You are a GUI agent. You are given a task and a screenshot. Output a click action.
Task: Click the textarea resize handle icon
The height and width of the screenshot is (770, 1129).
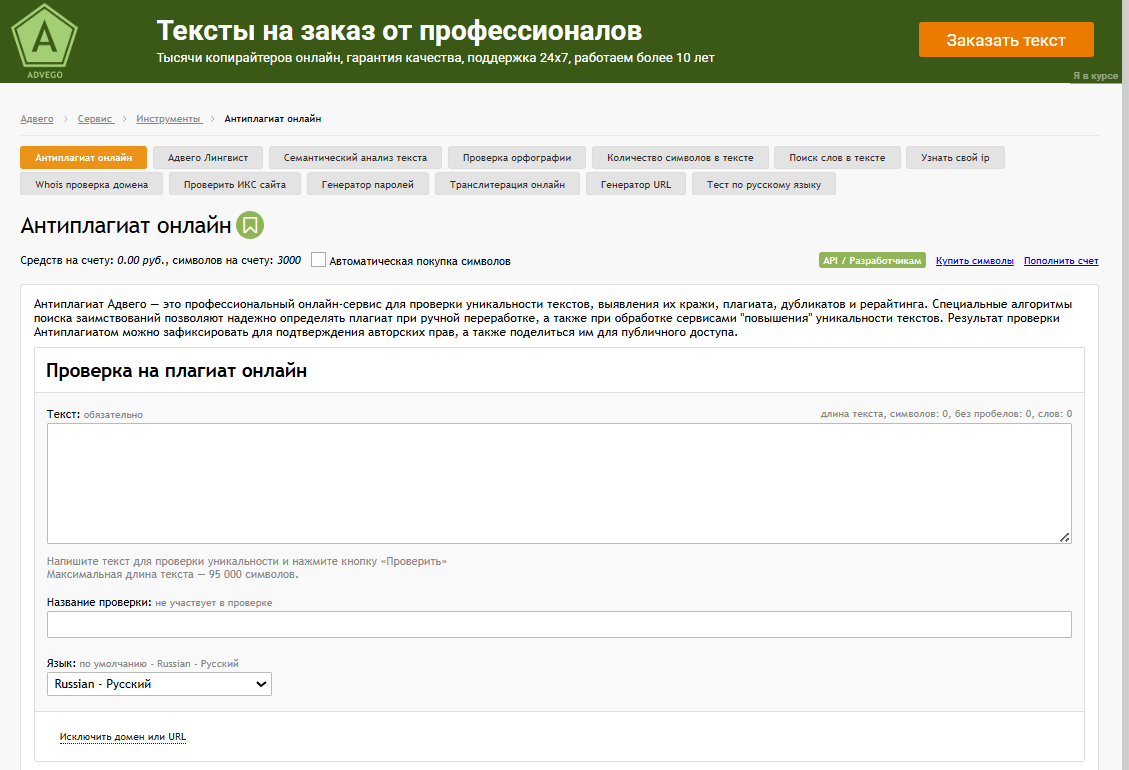[1064, 537]
